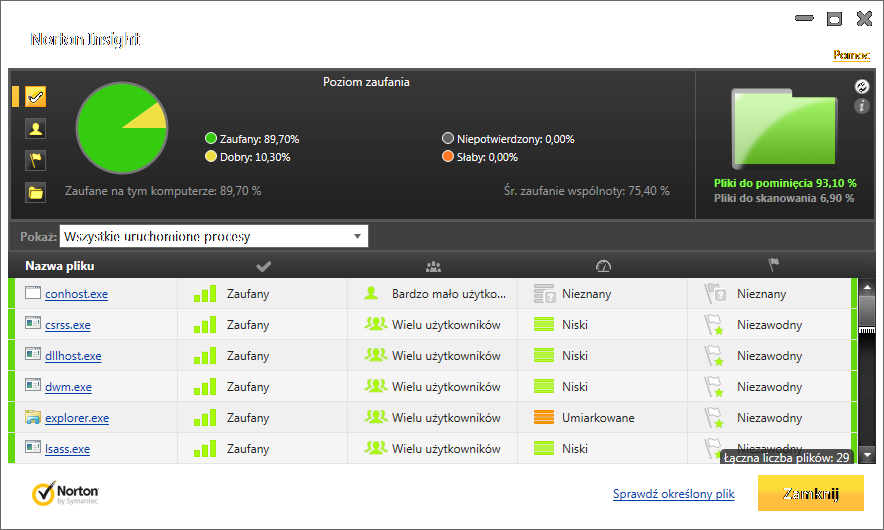Click the dwm.exe file icon
The width and height of the screenshot is (884, 530).
[x=33, y=385]
